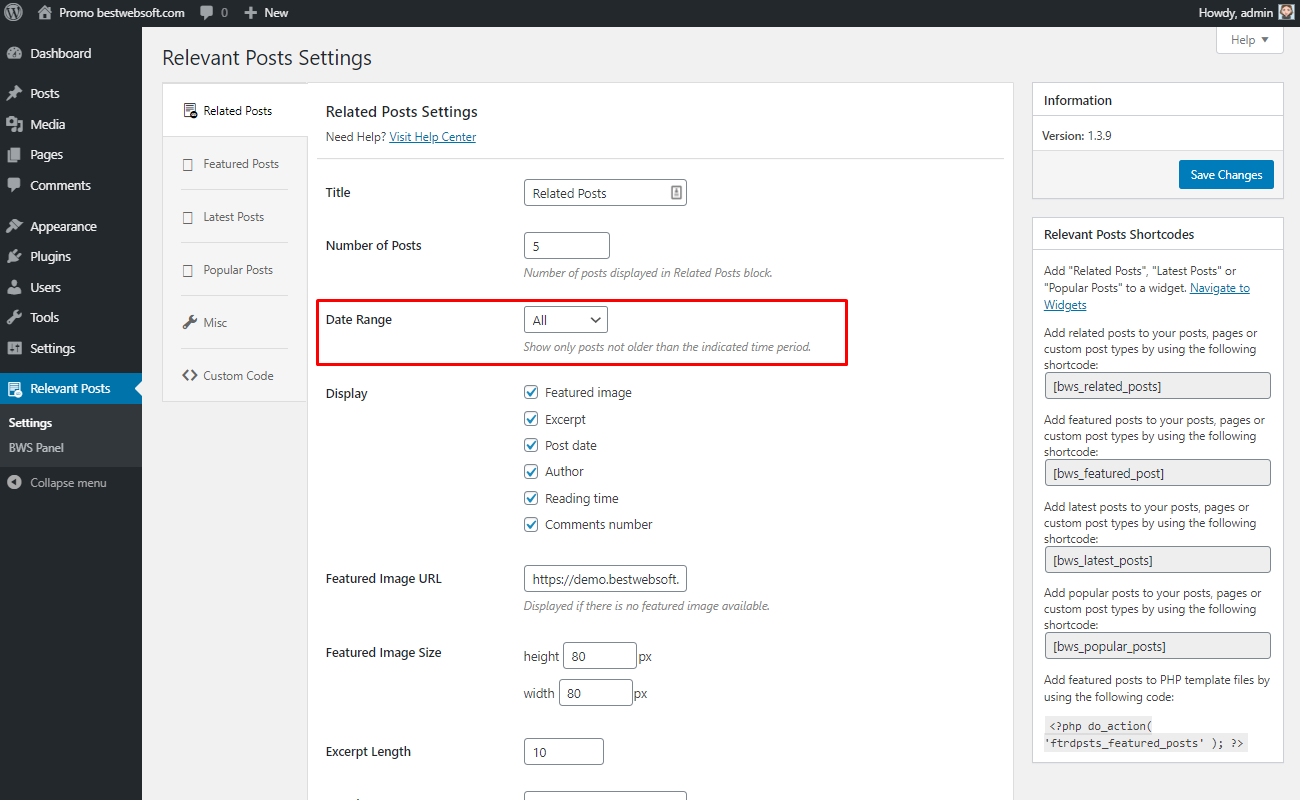Viewport: 1300px width, 800px height.
Task: Switch to the Featured Posts tab
Action: point(235,164)
